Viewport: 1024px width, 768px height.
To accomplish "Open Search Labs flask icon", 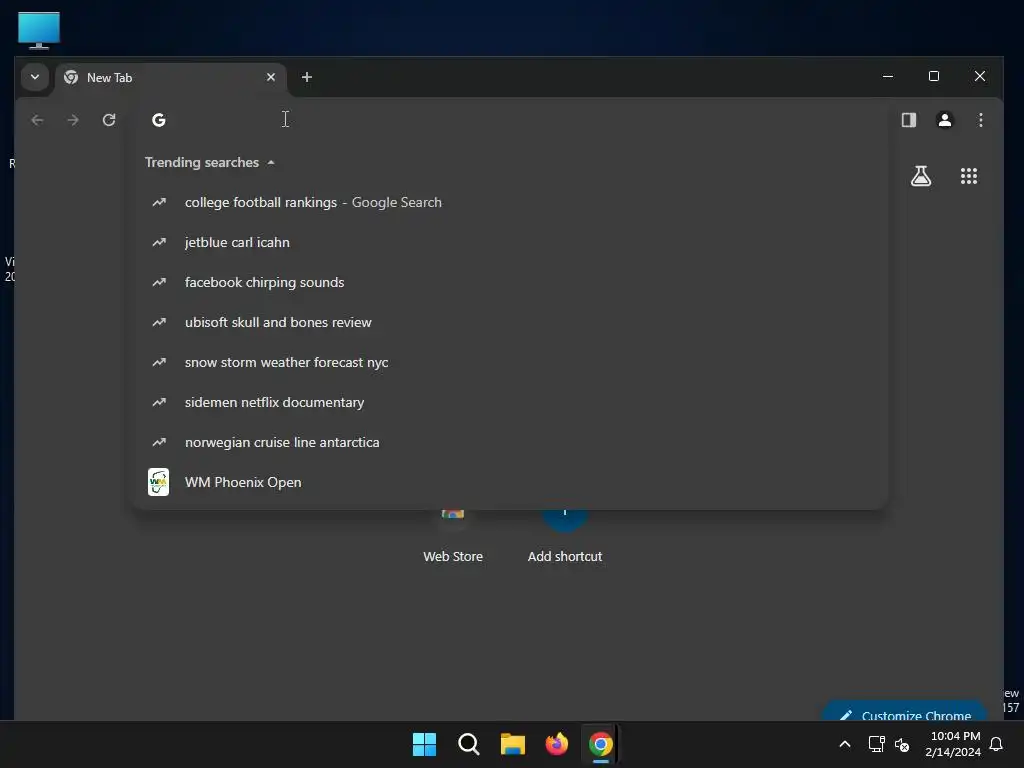I will [x=921, y=176].
